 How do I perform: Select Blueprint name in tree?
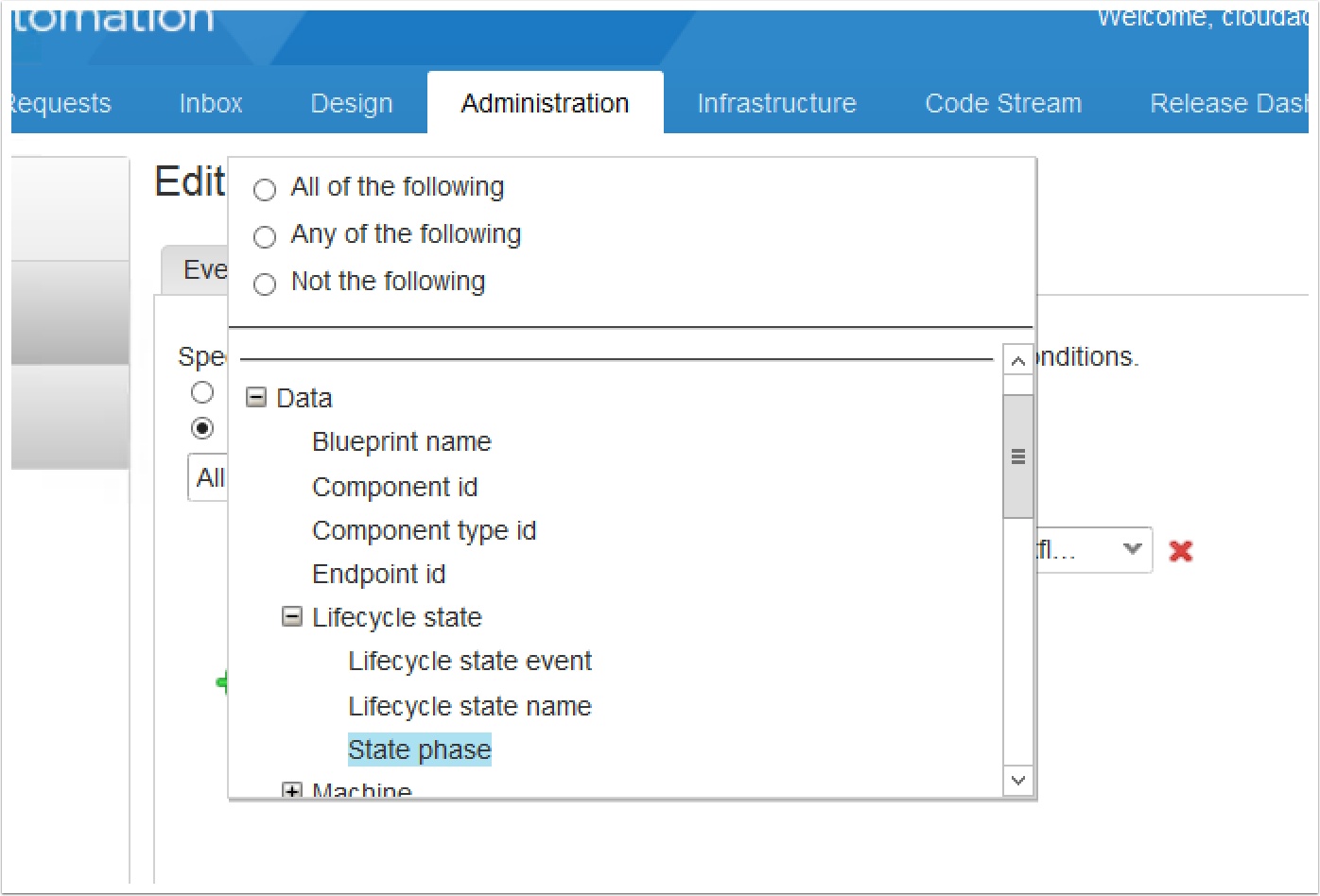pos(402,442)
